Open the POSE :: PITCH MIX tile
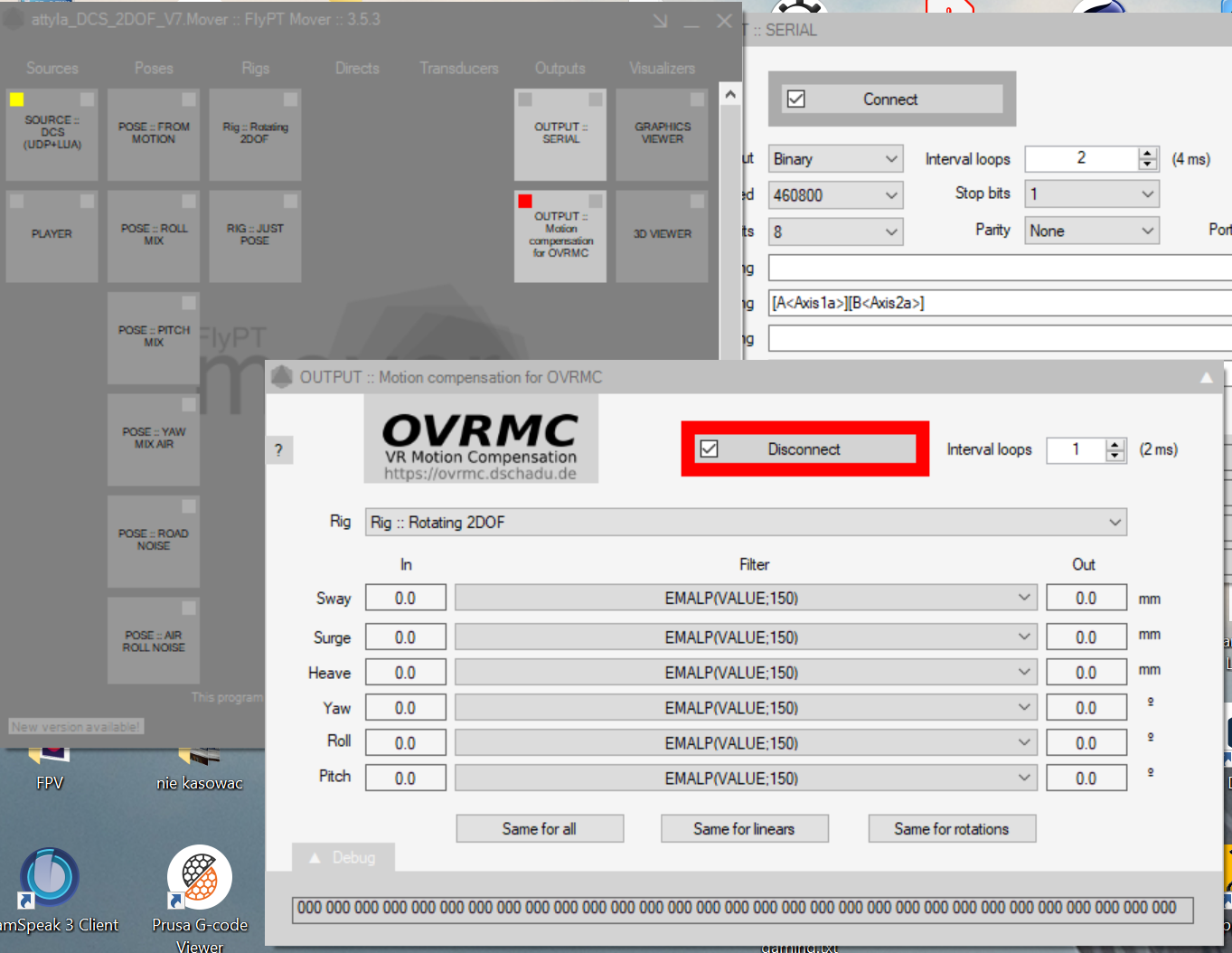1232x953 pixels. tap(154, 337)
